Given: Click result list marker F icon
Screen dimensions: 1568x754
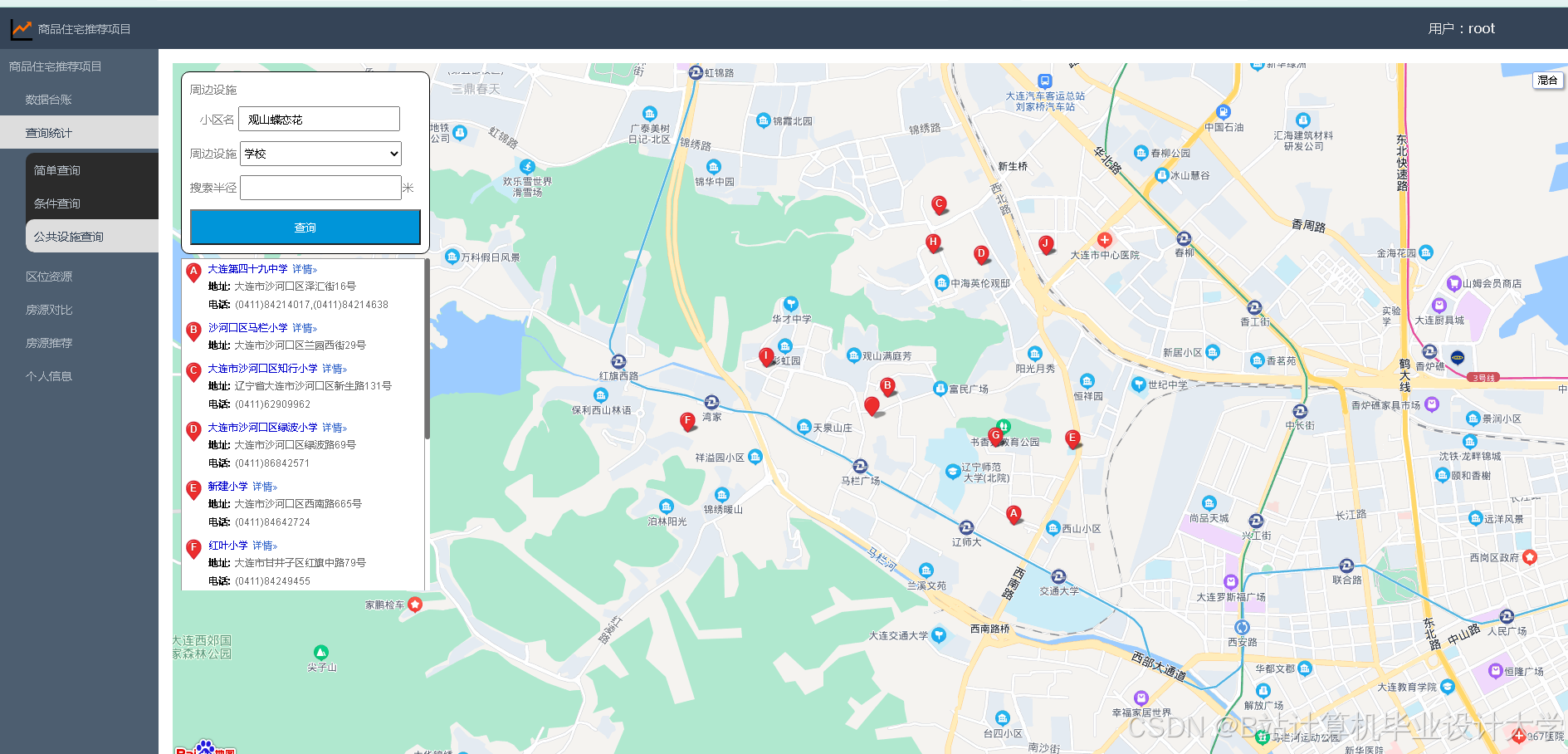Looking at the screenshot, I should pos(193,550).
